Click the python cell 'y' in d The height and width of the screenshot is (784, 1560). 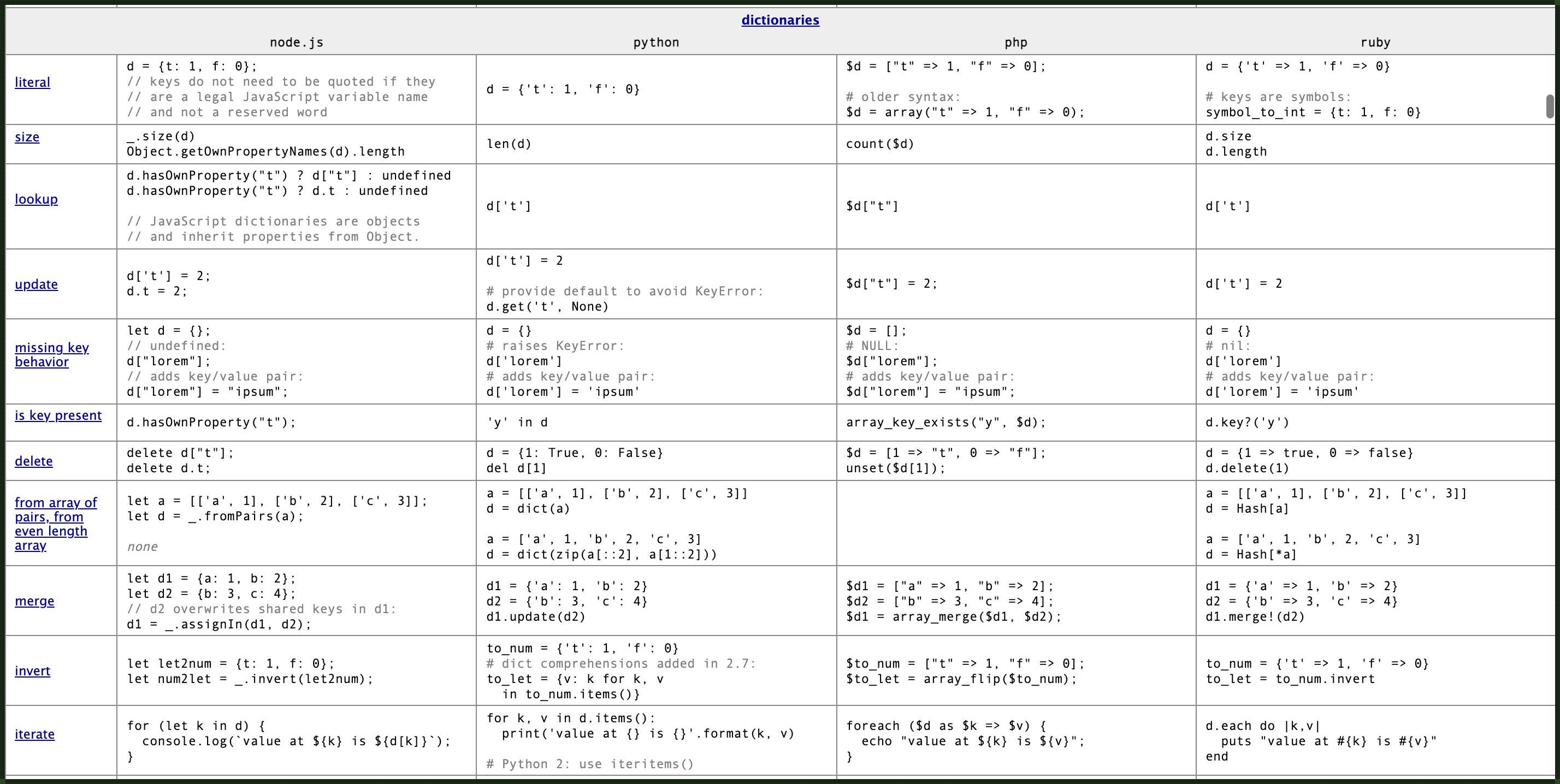click(x=517, y=423)
